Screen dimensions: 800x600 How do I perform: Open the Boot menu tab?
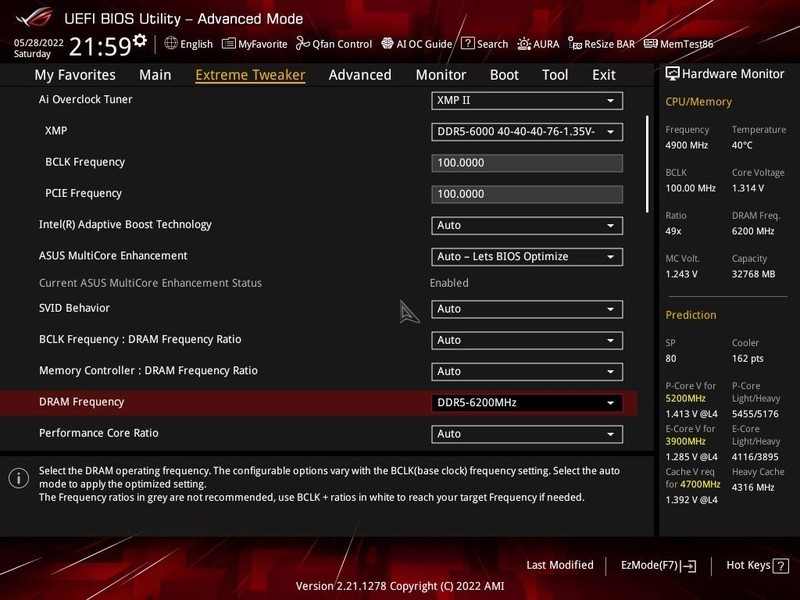504,74
